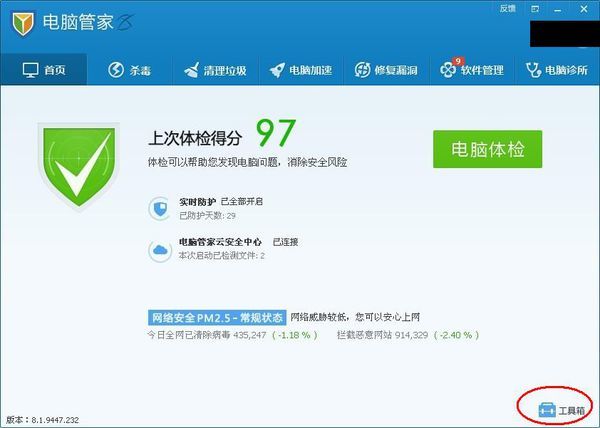Click the 反馈 feedback link
Viewport: 600px width, 428px height.
coord(507,8)
